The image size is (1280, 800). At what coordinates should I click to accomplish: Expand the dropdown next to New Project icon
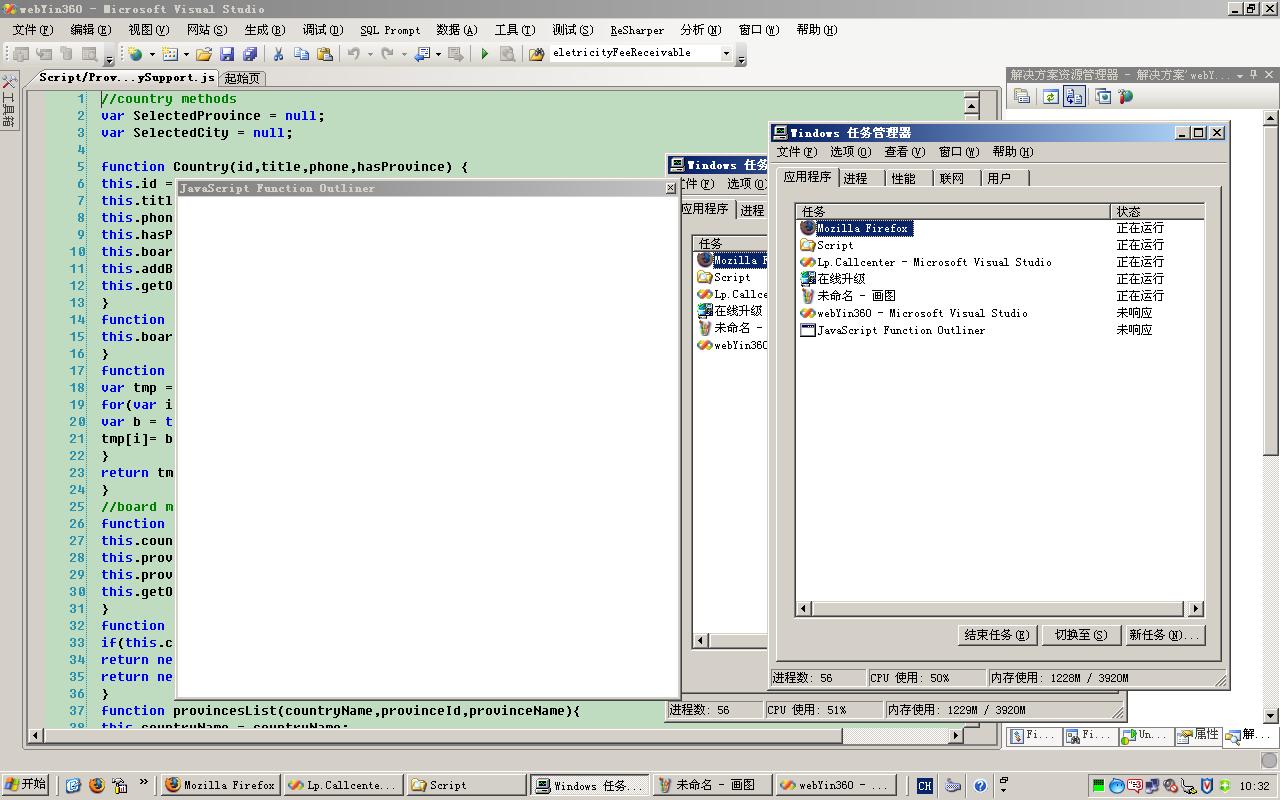tap(153, 54)
